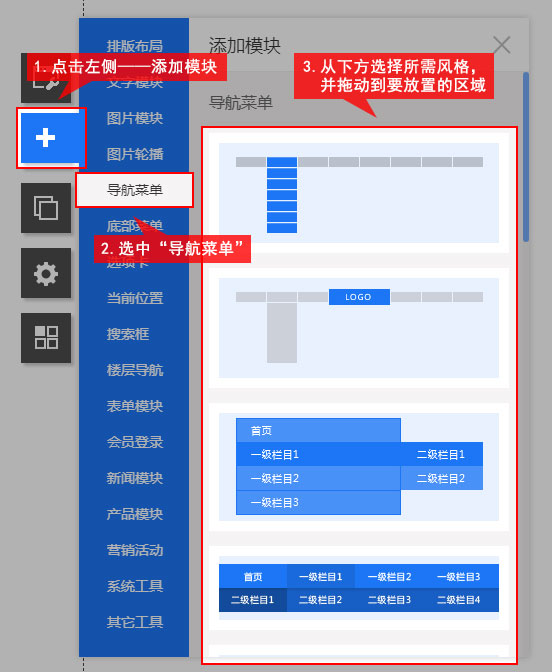Choose the horizontal two-row 一级栏目 menu style

359,588
